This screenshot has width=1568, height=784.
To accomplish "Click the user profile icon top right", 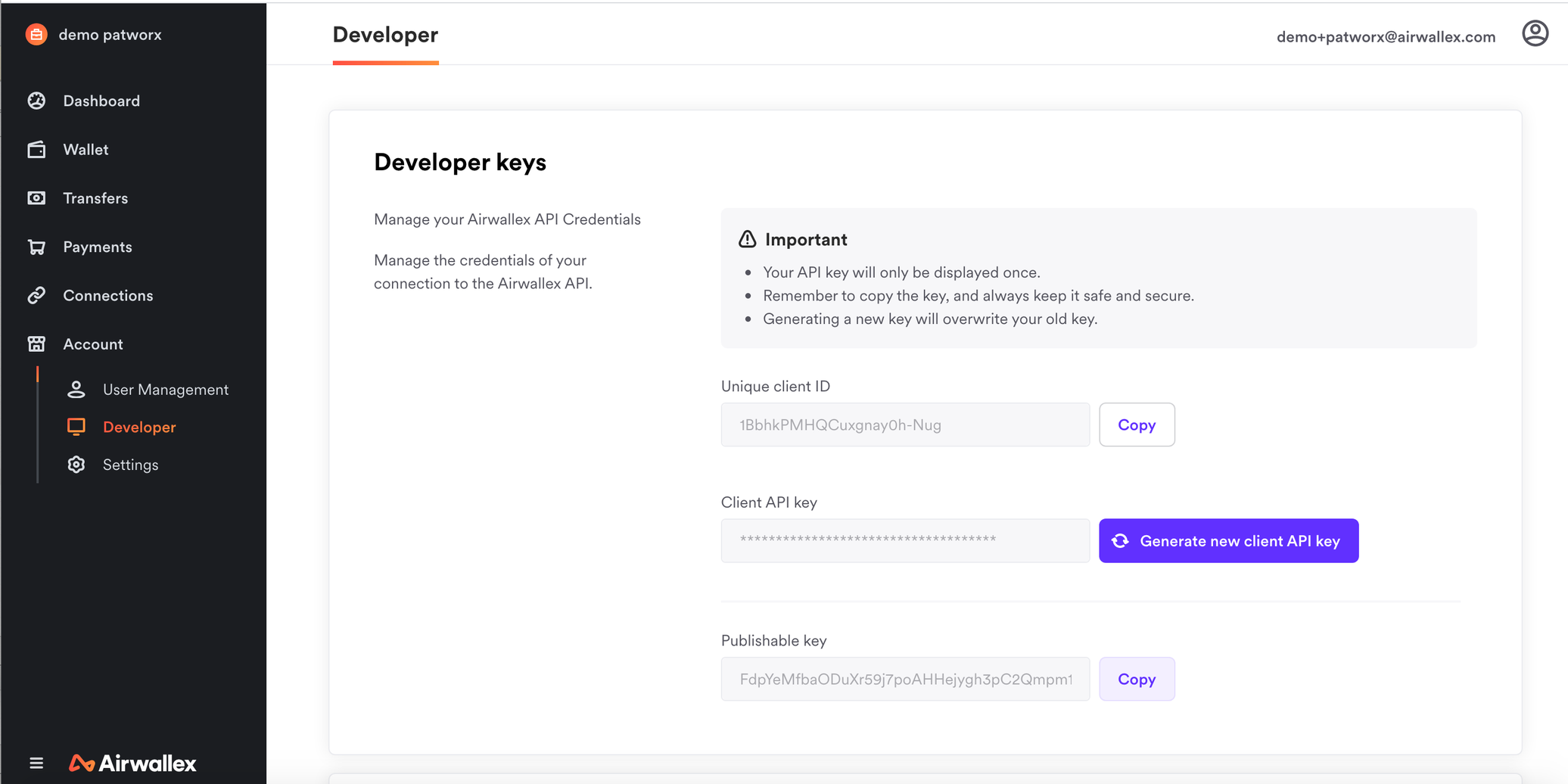I will click(x=1535, y=33).
